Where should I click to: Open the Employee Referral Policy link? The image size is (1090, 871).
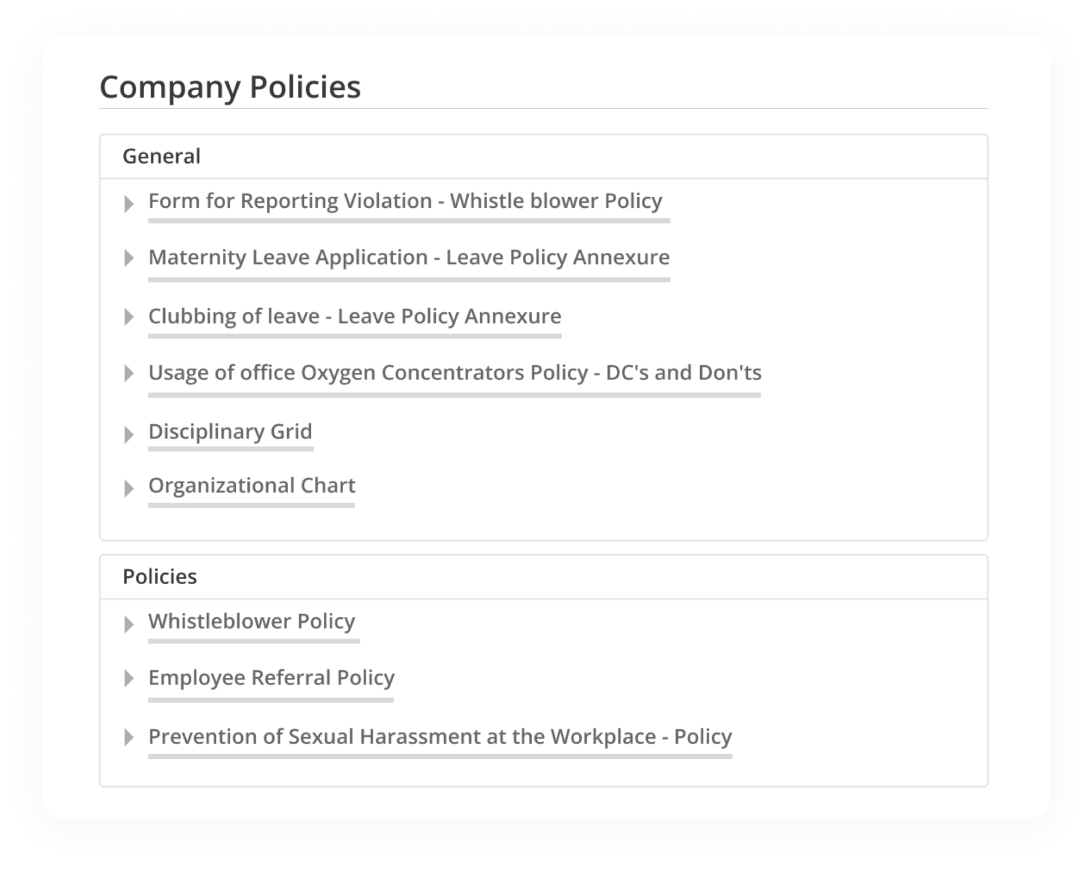271,678
